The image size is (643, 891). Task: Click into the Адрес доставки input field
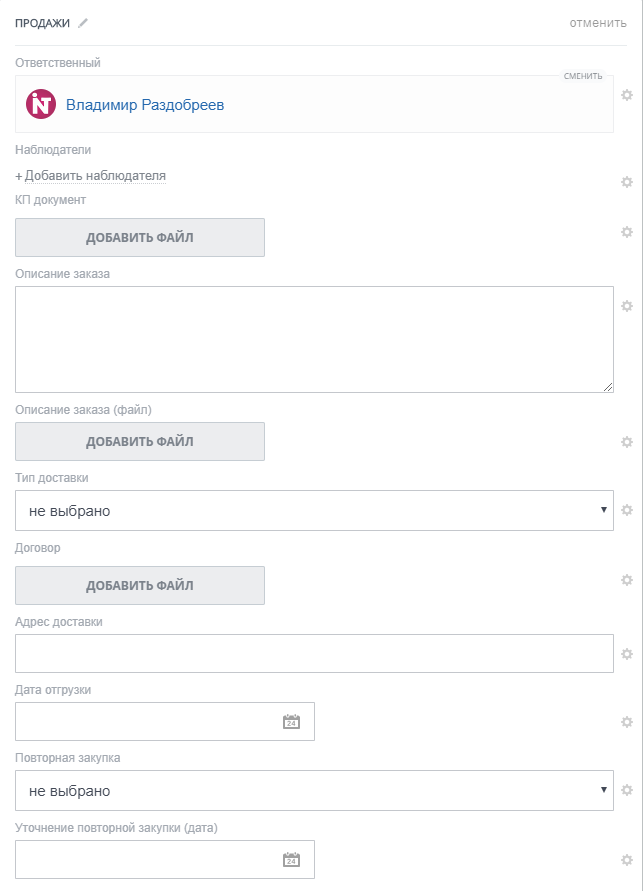click(314, 653)
